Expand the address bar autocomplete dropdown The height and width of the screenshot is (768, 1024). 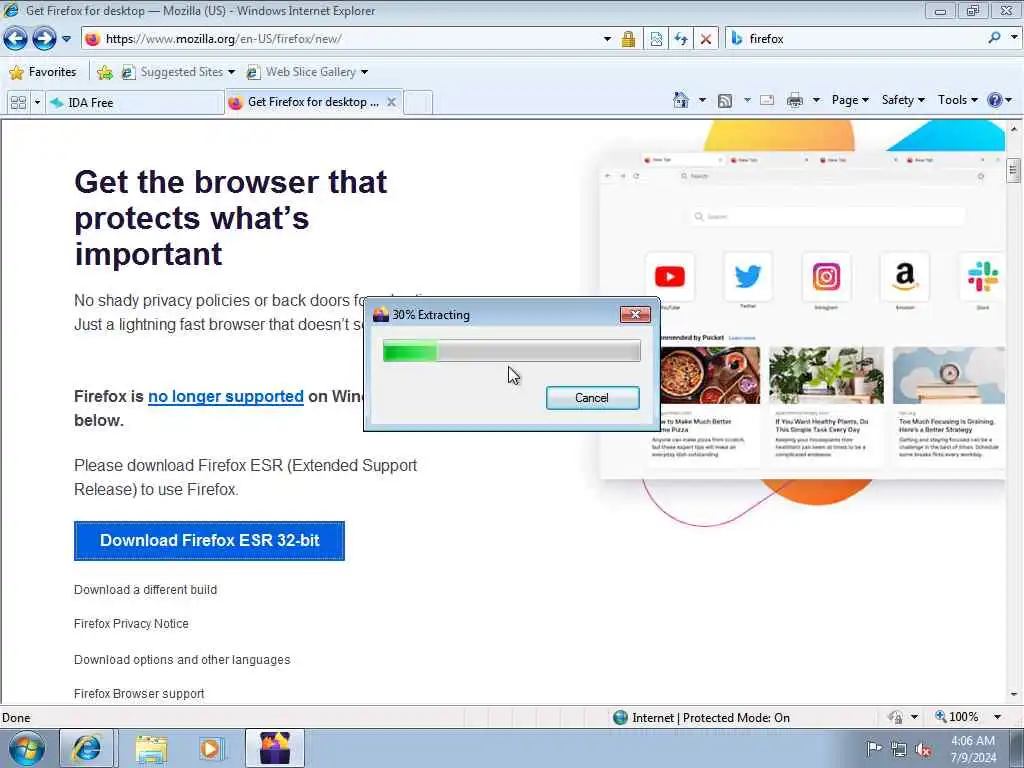click(x=607, y=39)
